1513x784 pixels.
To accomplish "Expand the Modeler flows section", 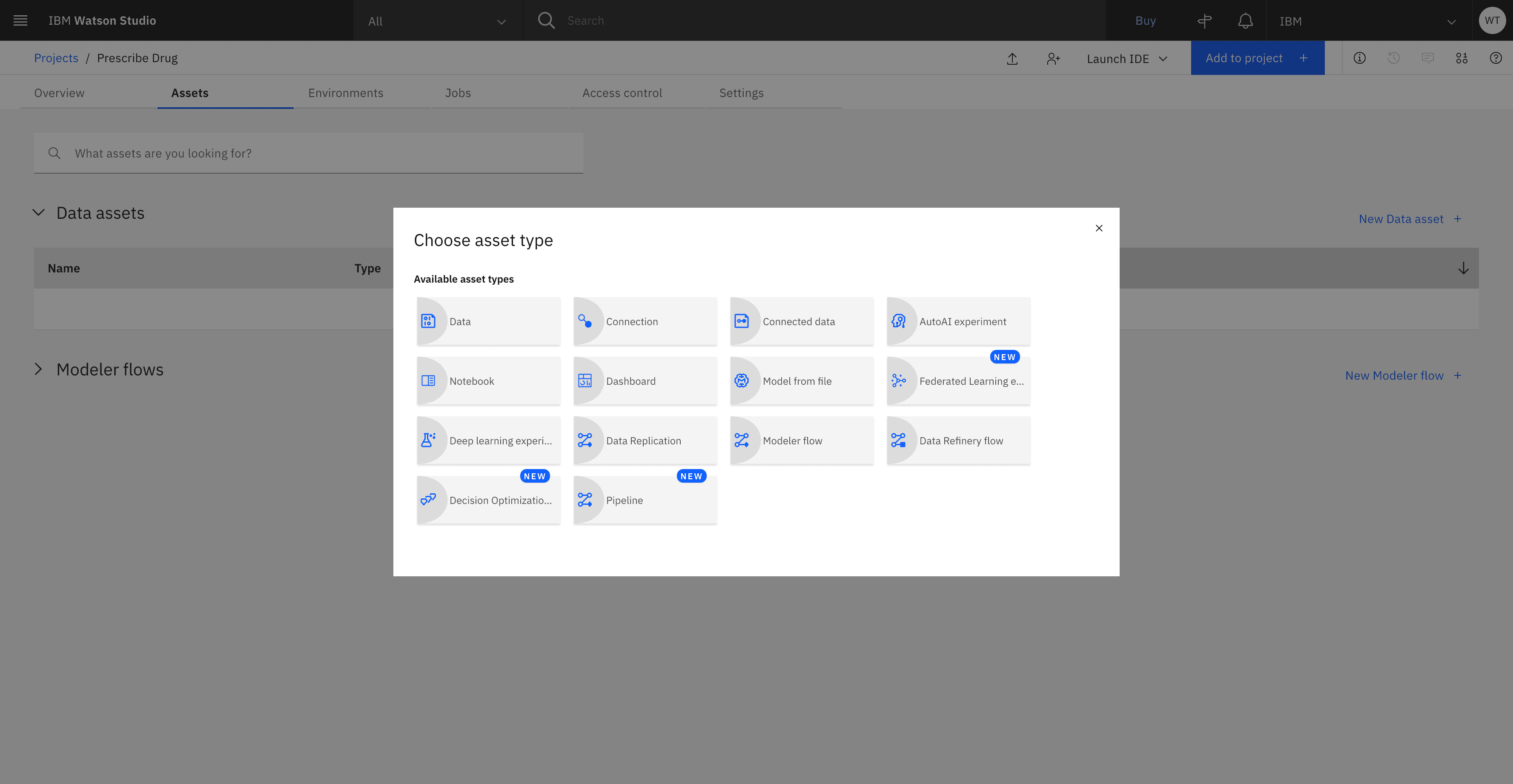I will (39, 369).
